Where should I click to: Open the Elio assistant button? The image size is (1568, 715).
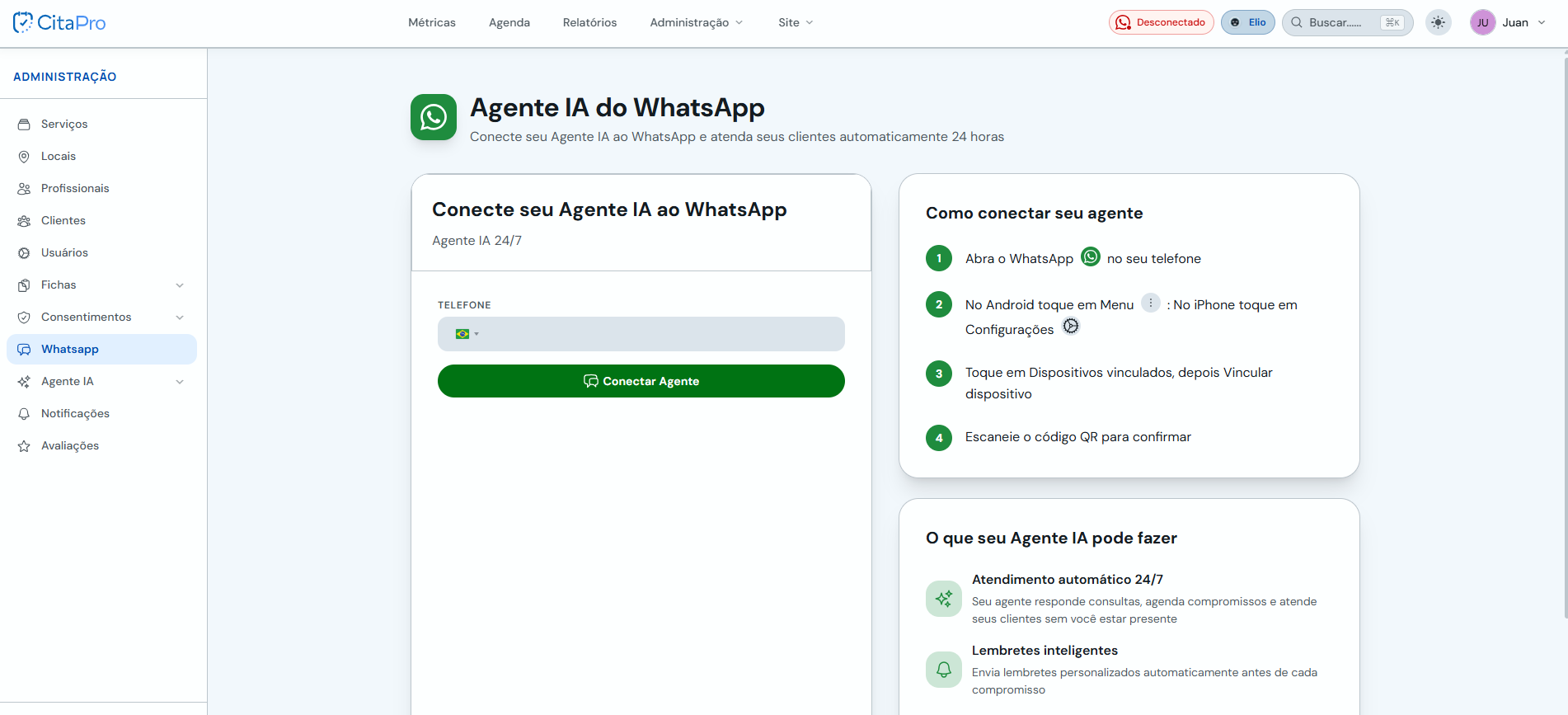[1248, 22]
